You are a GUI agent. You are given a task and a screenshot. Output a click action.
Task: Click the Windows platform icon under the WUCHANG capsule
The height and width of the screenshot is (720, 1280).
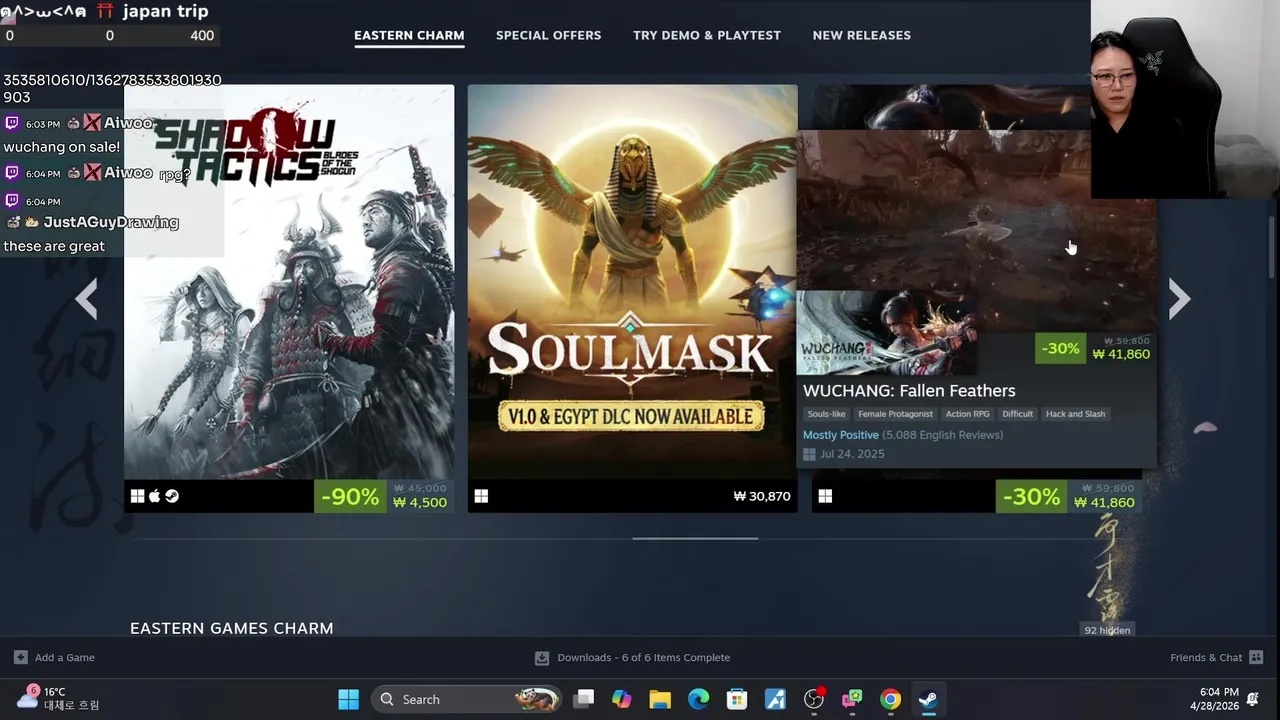tap(825, 496)
